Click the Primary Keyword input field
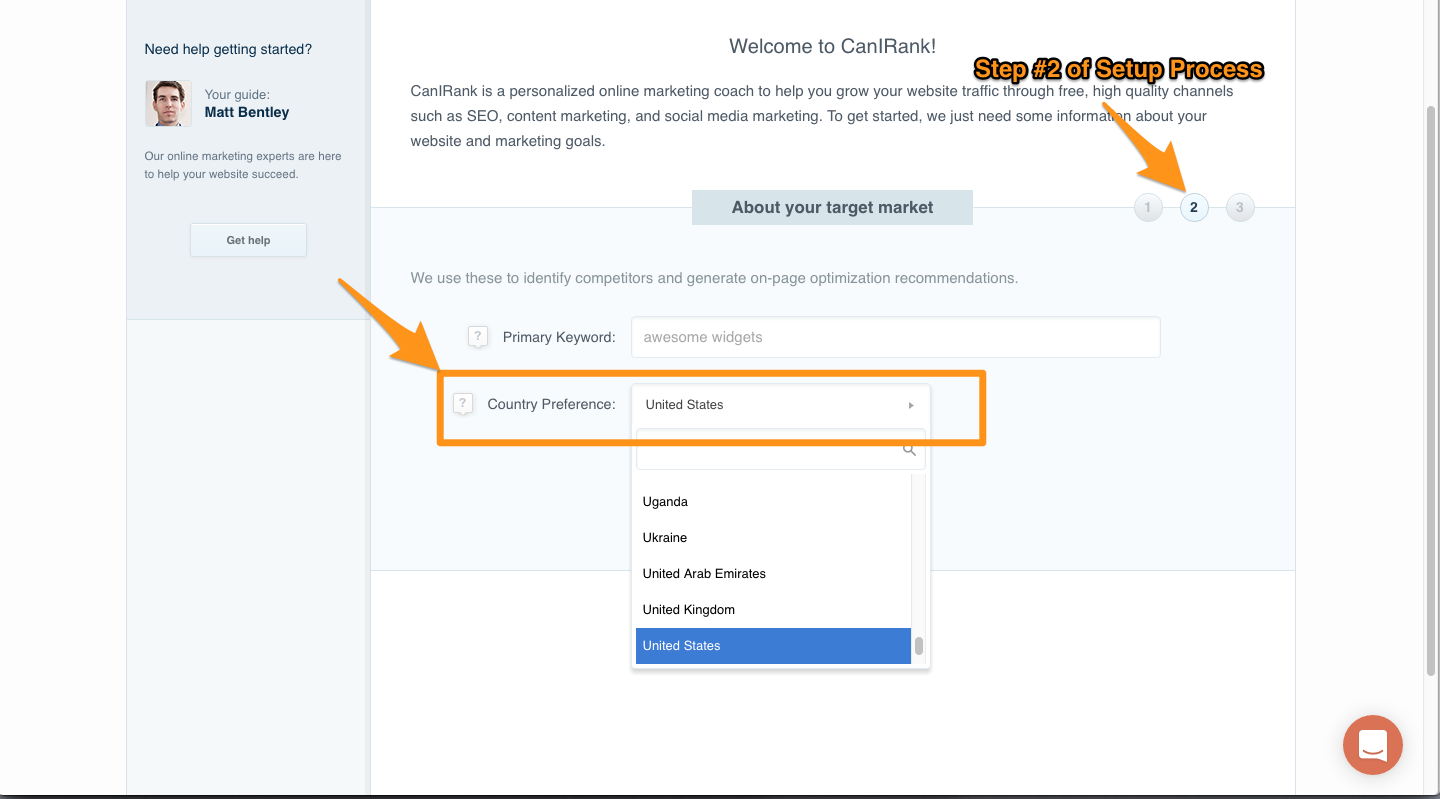1440x799 pixels. point(896,337)
